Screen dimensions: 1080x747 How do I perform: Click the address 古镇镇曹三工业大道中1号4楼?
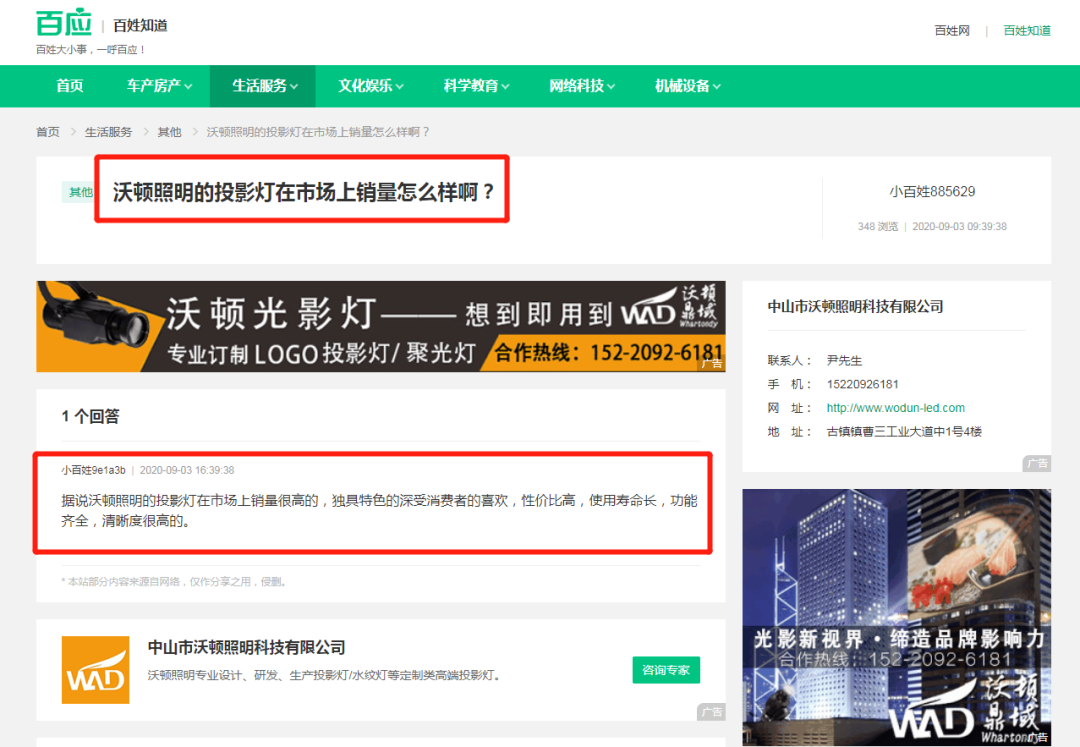[904, 432]
